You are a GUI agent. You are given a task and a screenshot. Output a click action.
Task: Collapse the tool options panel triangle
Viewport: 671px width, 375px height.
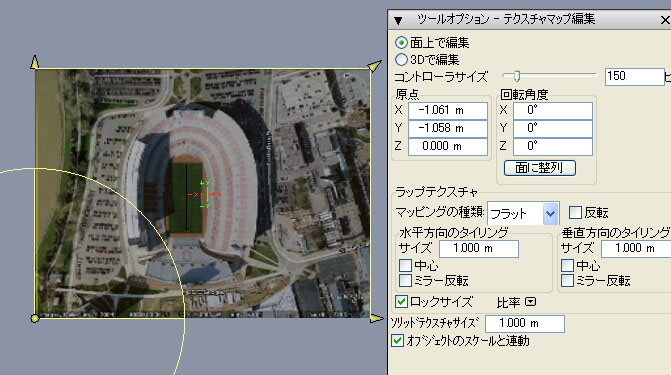click(x=398, y=20)
